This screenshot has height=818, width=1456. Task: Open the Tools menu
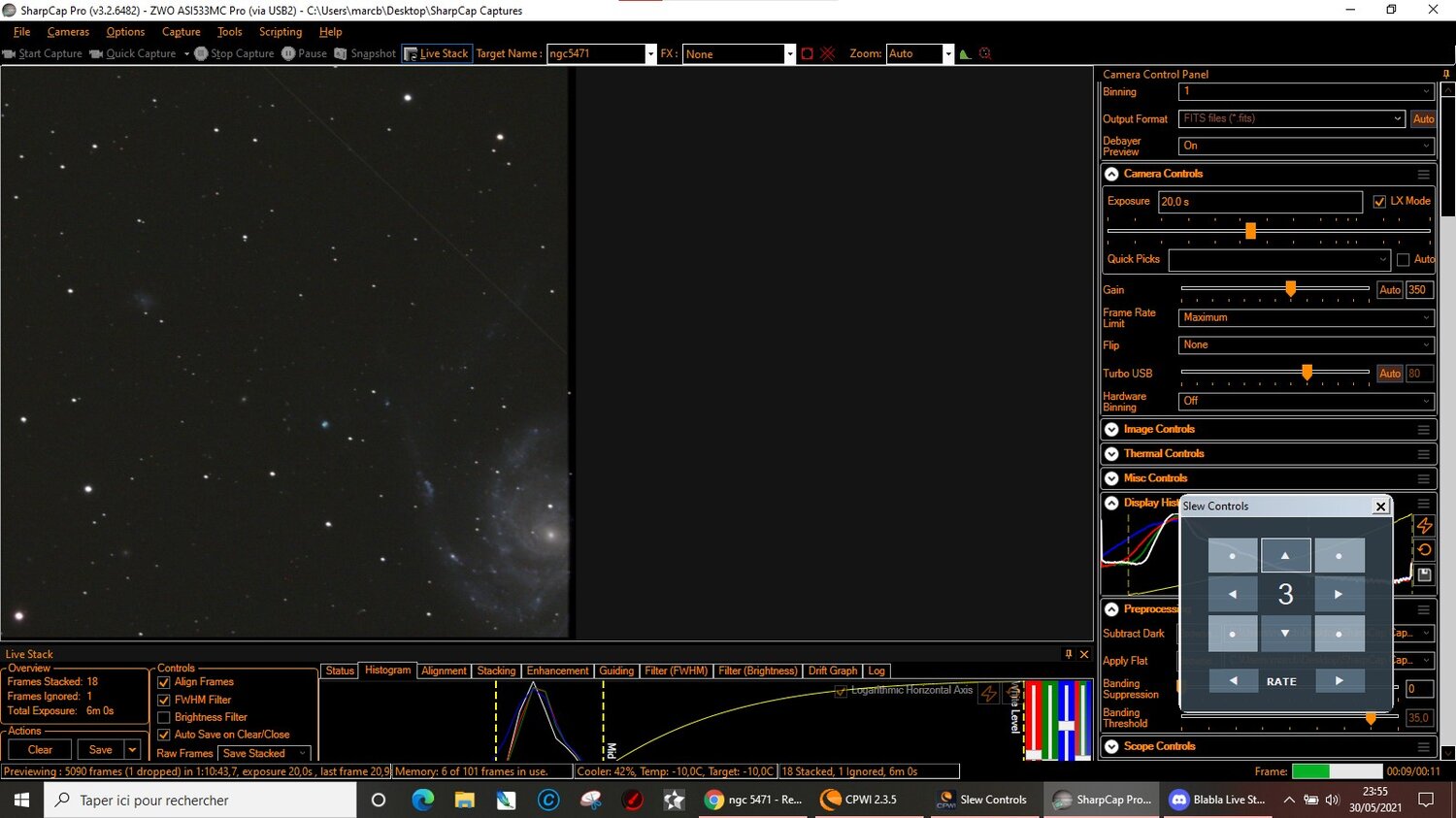click(x=230, y=32)
